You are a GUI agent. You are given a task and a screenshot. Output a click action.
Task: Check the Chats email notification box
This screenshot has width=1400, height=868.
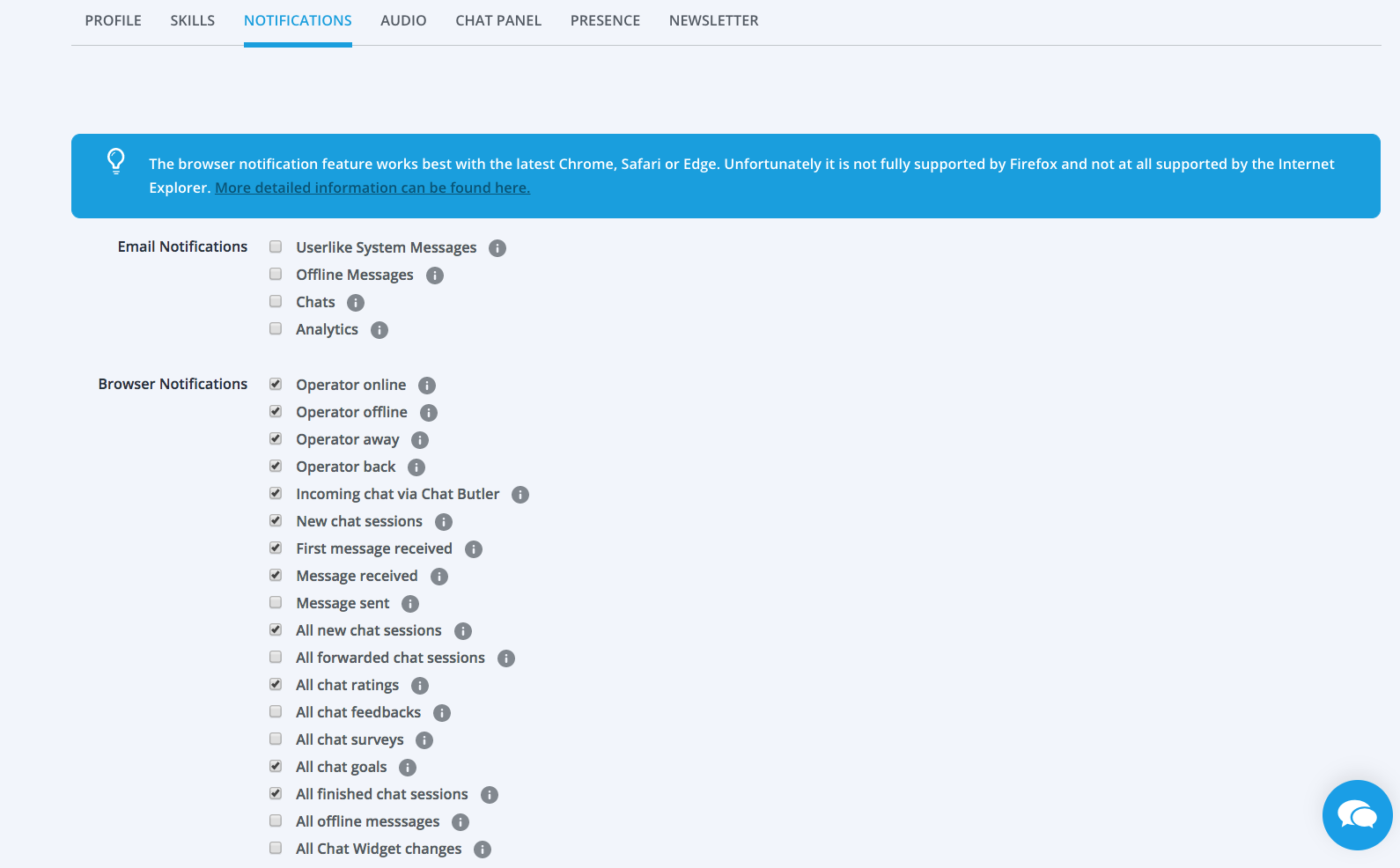click(x=276, y=301)
